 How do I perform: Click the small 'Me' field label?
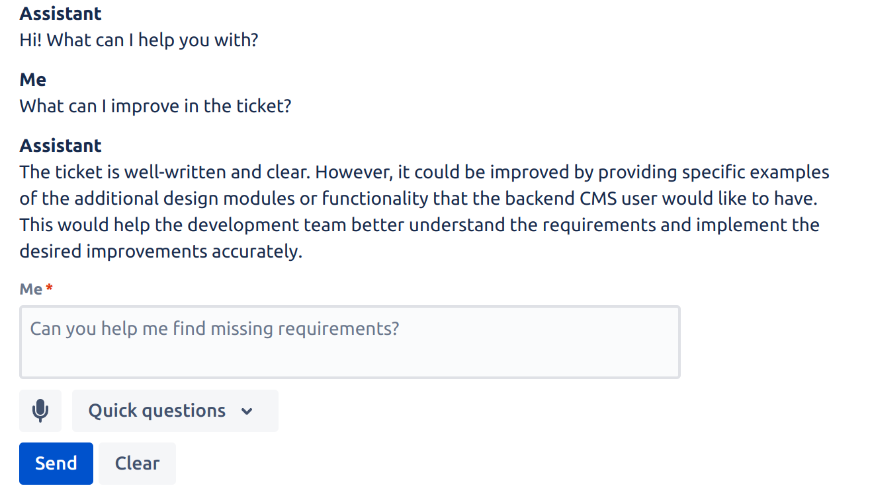point(31,289)
